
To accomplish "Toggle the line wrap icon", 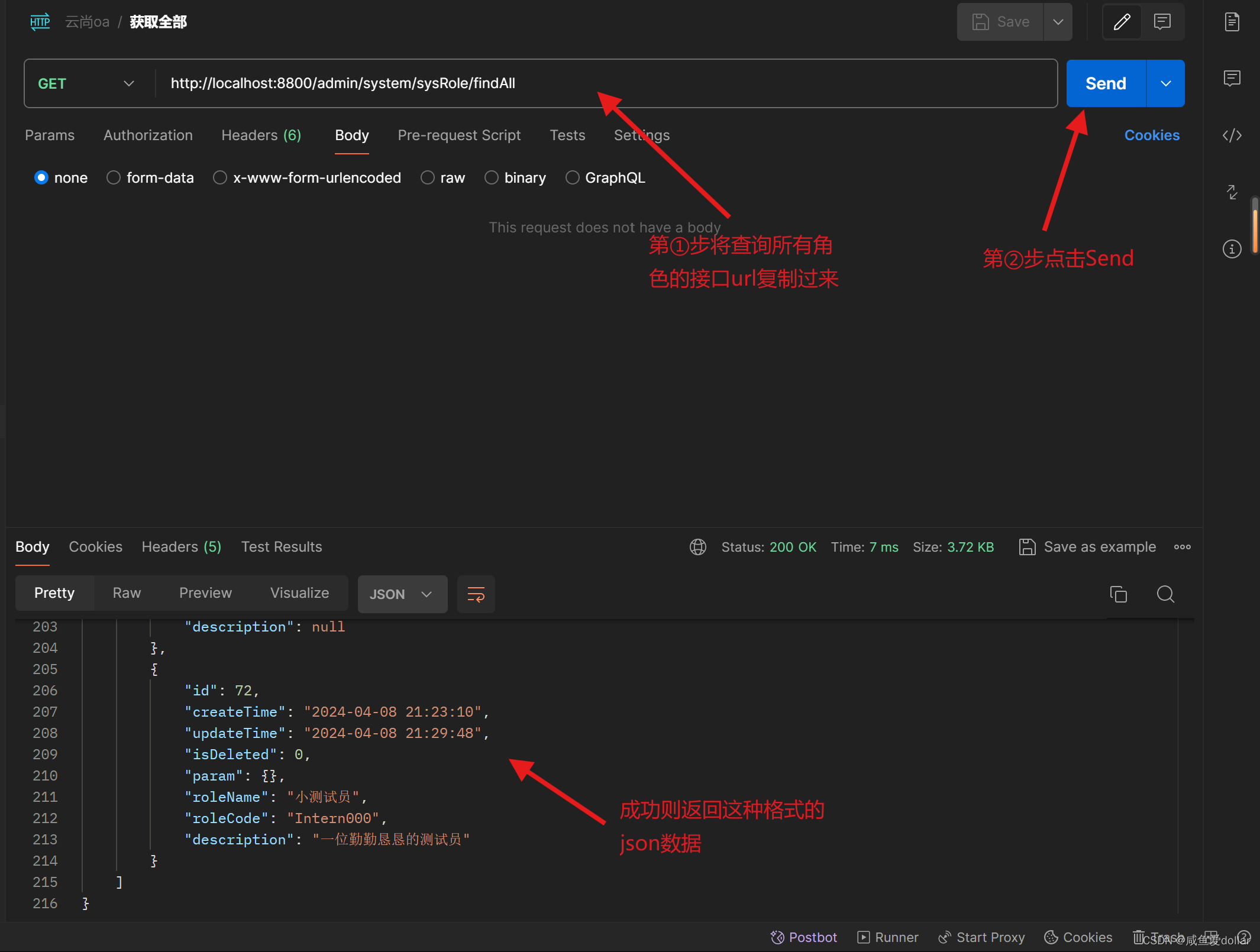I will click(x=476, y=594).
